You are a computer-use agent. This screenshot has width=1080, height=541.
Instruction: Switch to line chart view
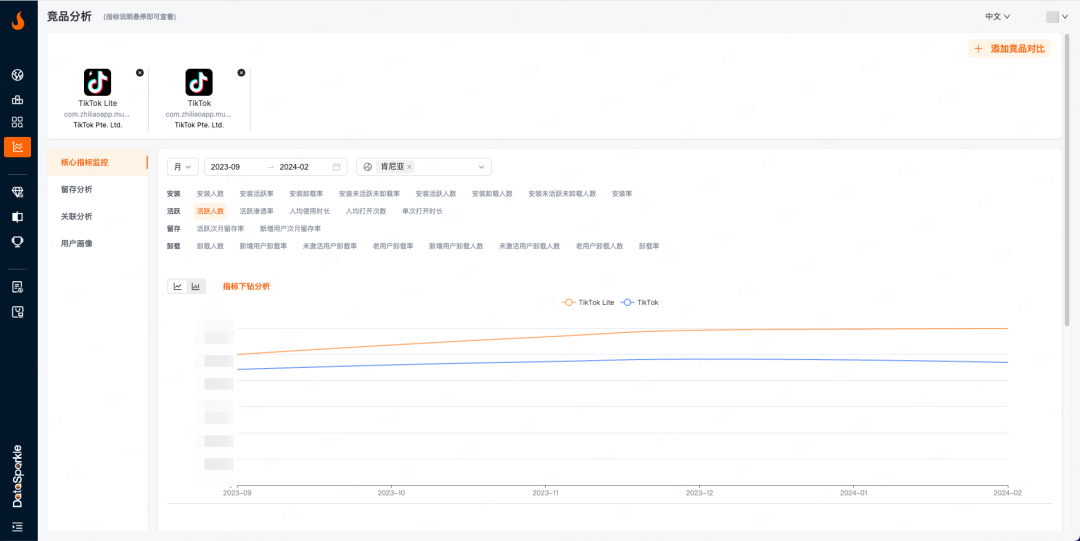coord(178,286)
